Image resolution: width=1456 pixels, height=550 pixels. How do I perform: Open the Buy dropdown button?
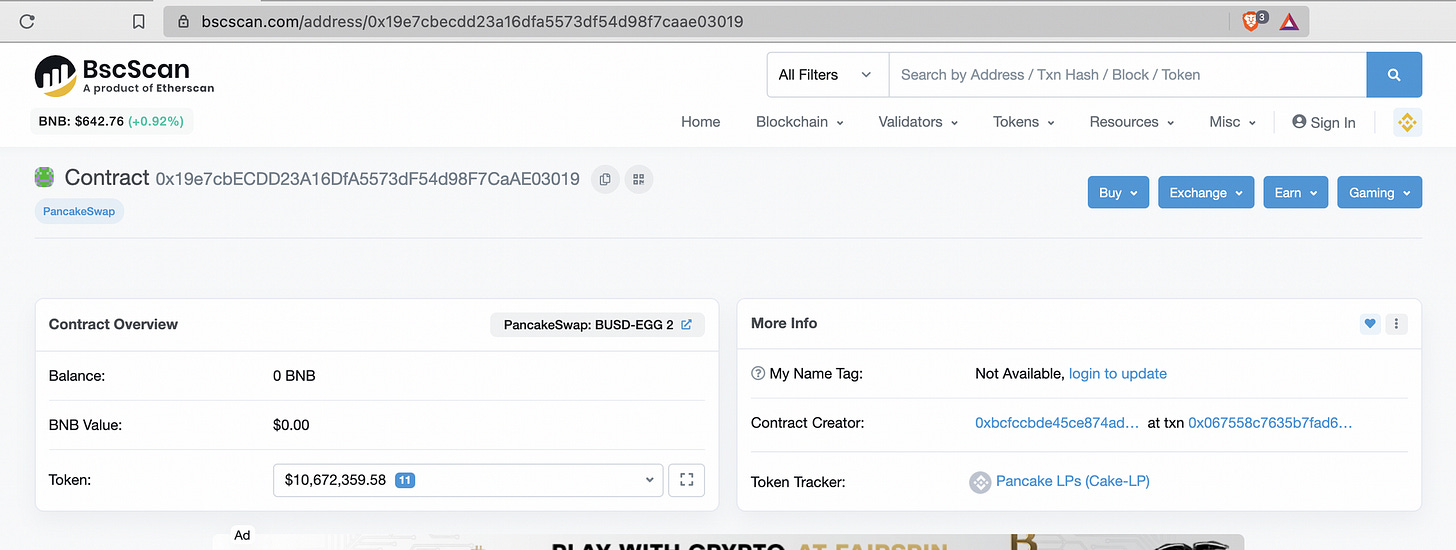1118,193
